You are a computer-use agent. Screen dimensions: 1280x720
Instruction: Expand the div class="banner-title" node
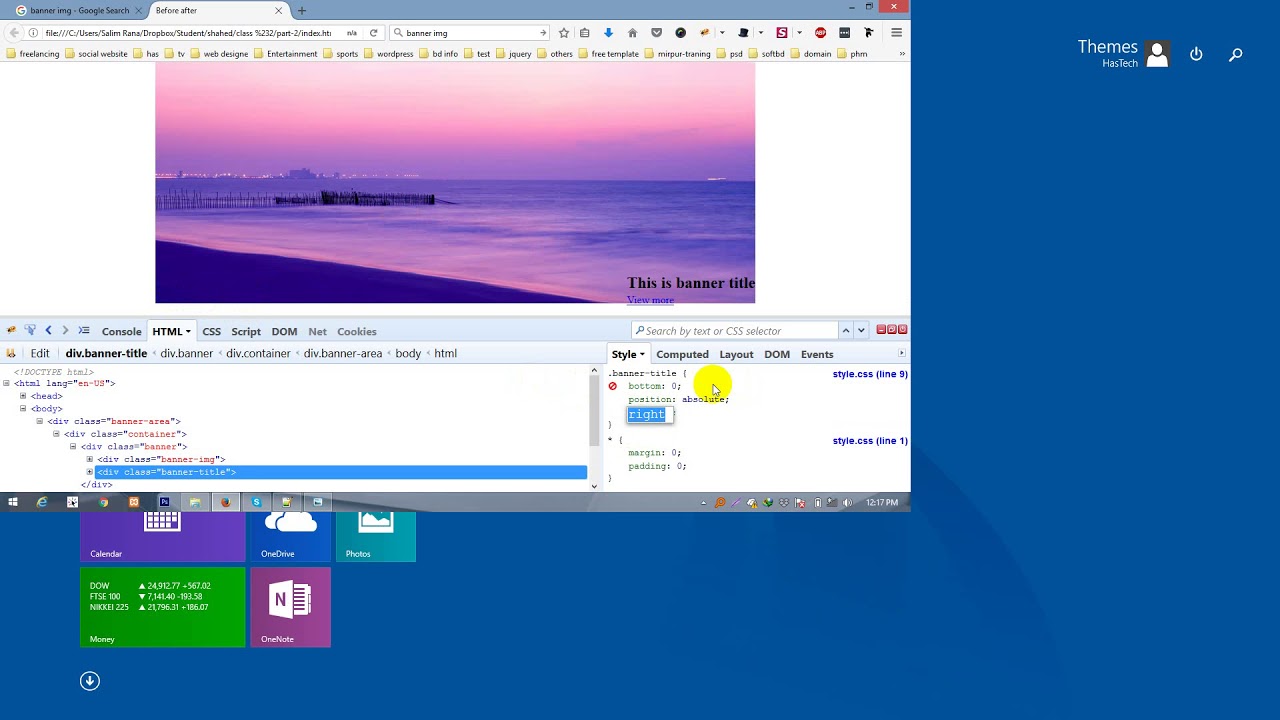coord(90,472)
